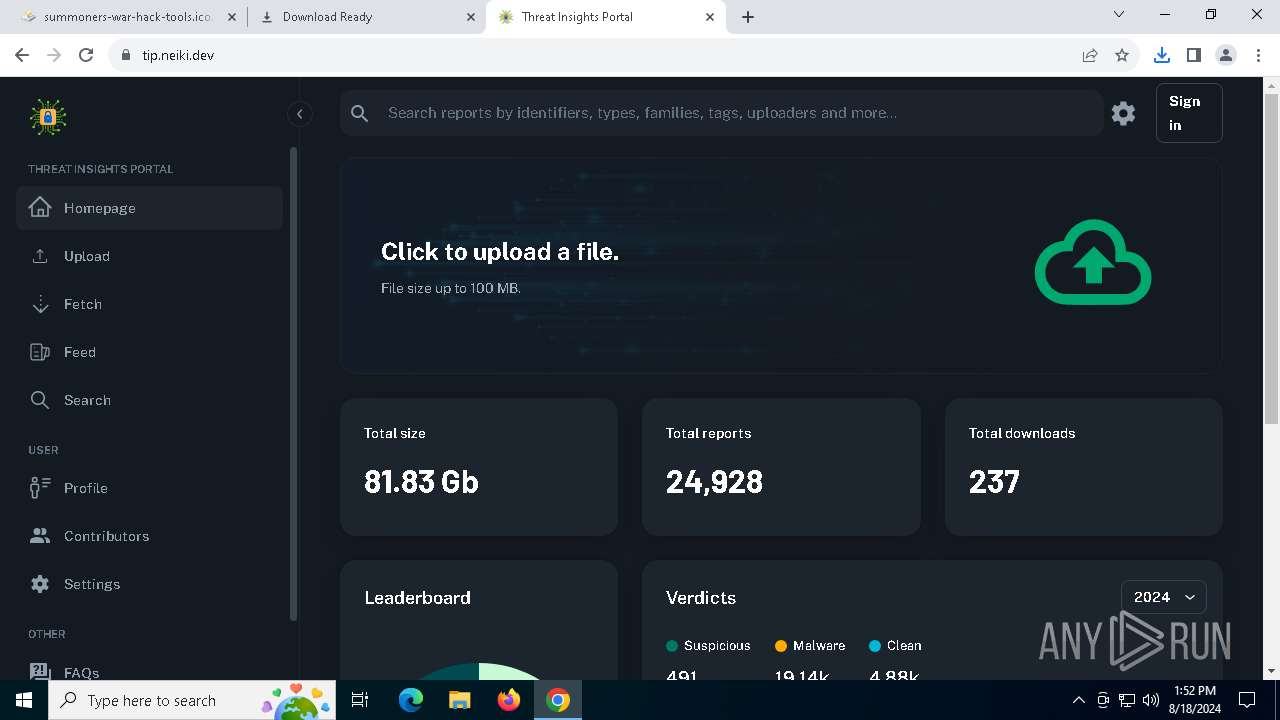
Task: Click Chrome icon in taskbar
Action: click(x=558, y=700)
